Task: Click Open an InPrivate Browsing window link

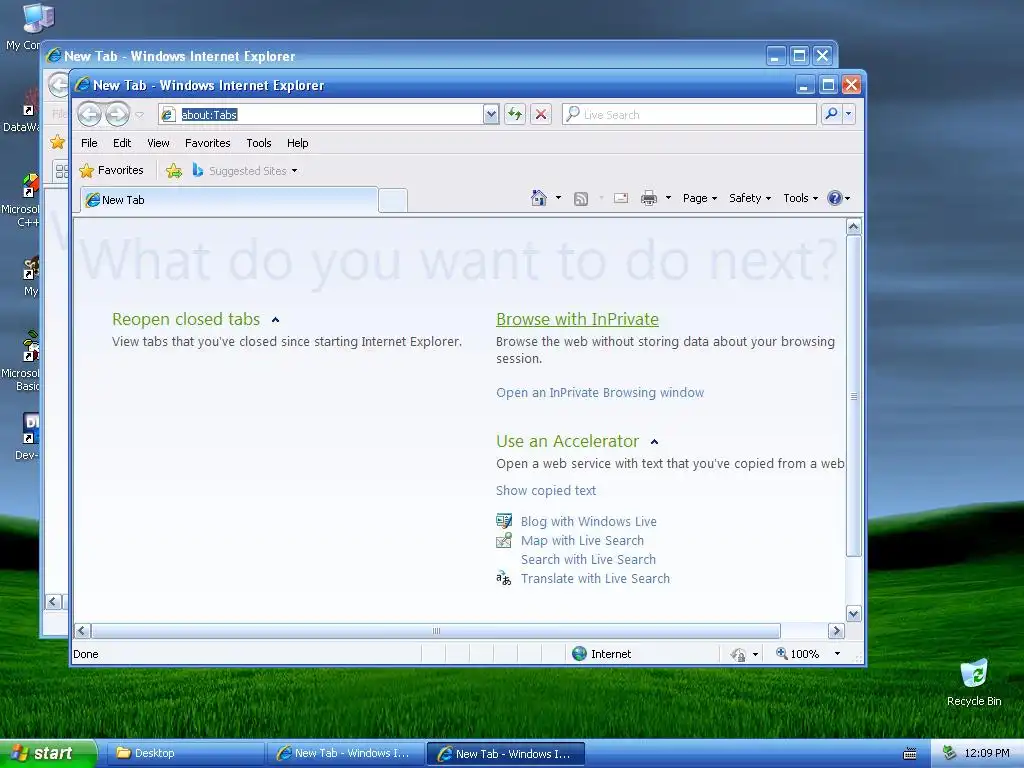Action: [x=600, y=392]
